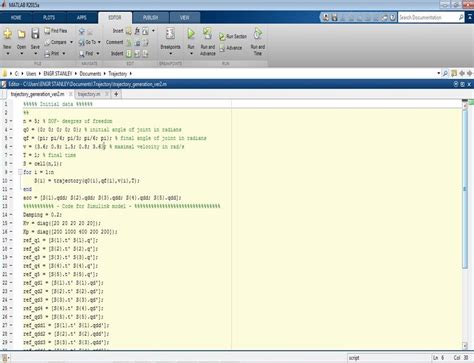The height and width of the screenshot is (363, 474).
Task: Close the trajectory_generation_ver2.m tab
Action: click(71, 94)
